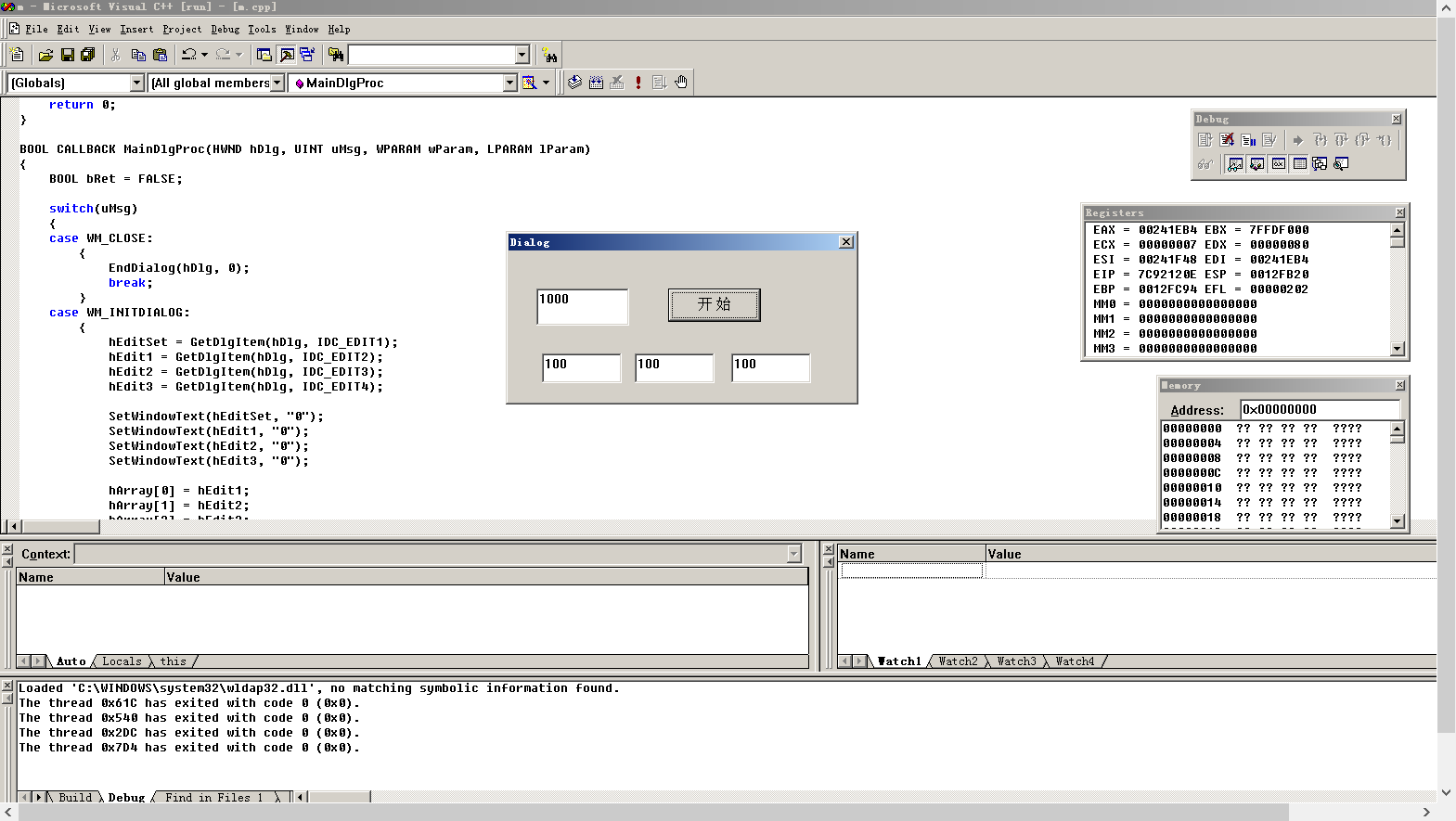Image resolution: width=1456 pixels, height=821 pixels.
Task: Click Disassembly icon in Debug toolbar
Action: coord(1341,164)
